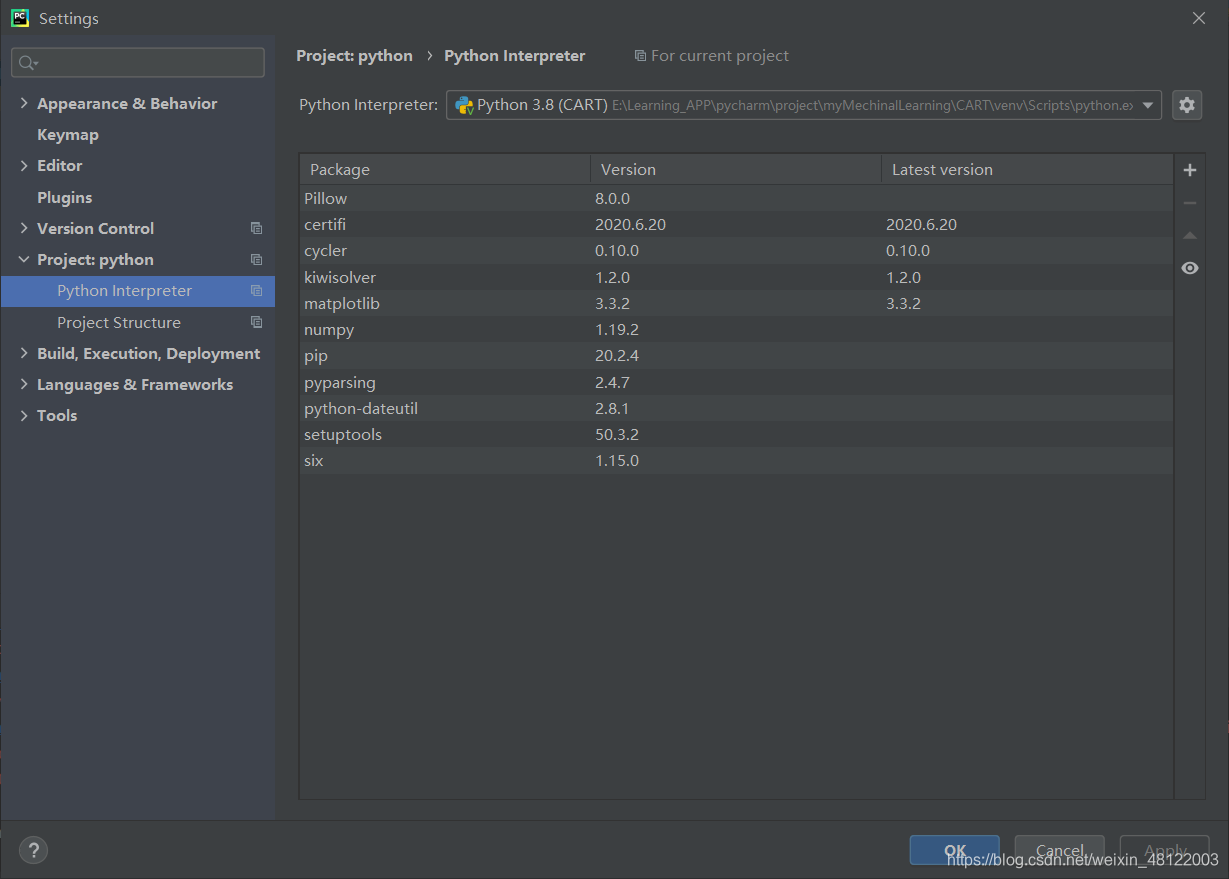Click certifi latest version 2020.6.20 cell
Image resolution: width=1229 pixels, height=879 pixels.
921,225
